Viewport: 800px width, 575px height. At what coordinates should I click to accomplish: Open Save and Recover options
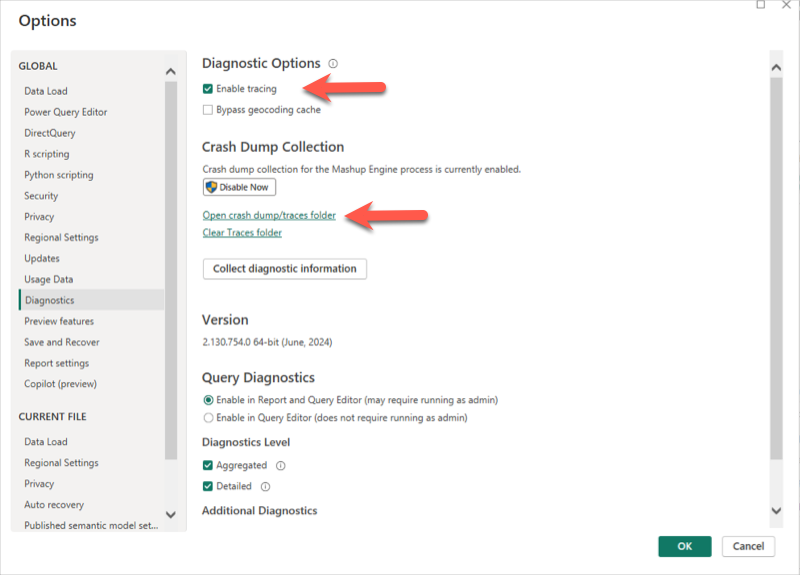[62, 342]
